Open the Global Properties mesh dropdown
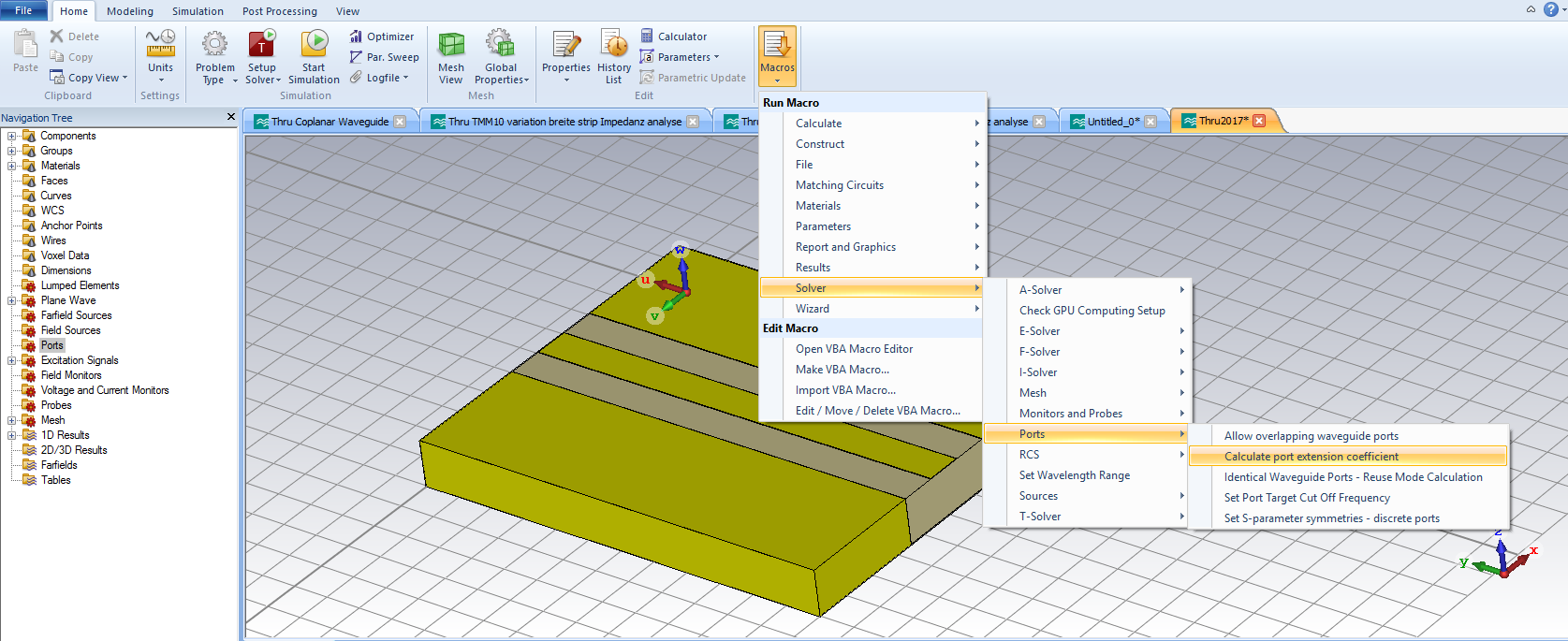The height and width of the screenshot is (641, 1568). click(x=501, y=57)
